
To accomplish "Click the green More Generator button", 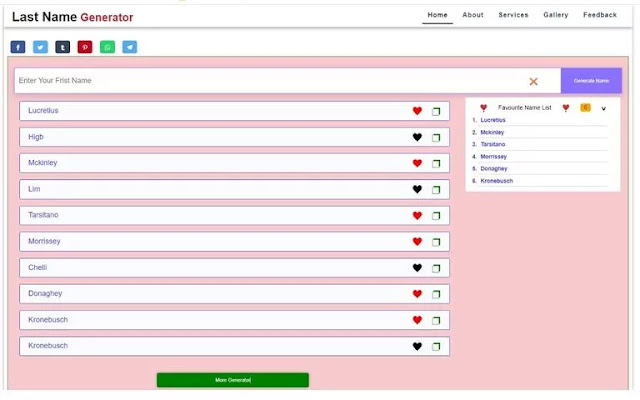I will pyautogui.click(x=233, y=380).
